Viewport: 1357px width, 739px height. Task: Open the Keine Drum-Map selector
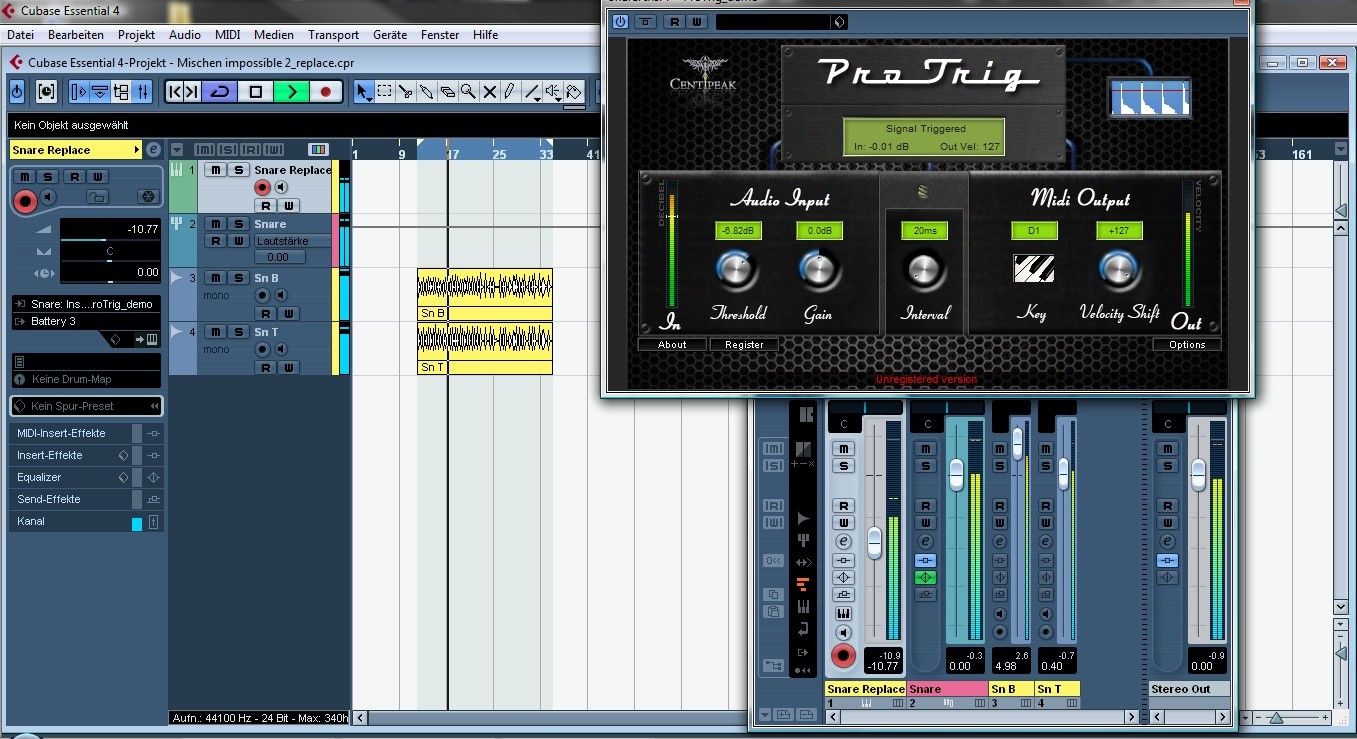pos(86,379)
